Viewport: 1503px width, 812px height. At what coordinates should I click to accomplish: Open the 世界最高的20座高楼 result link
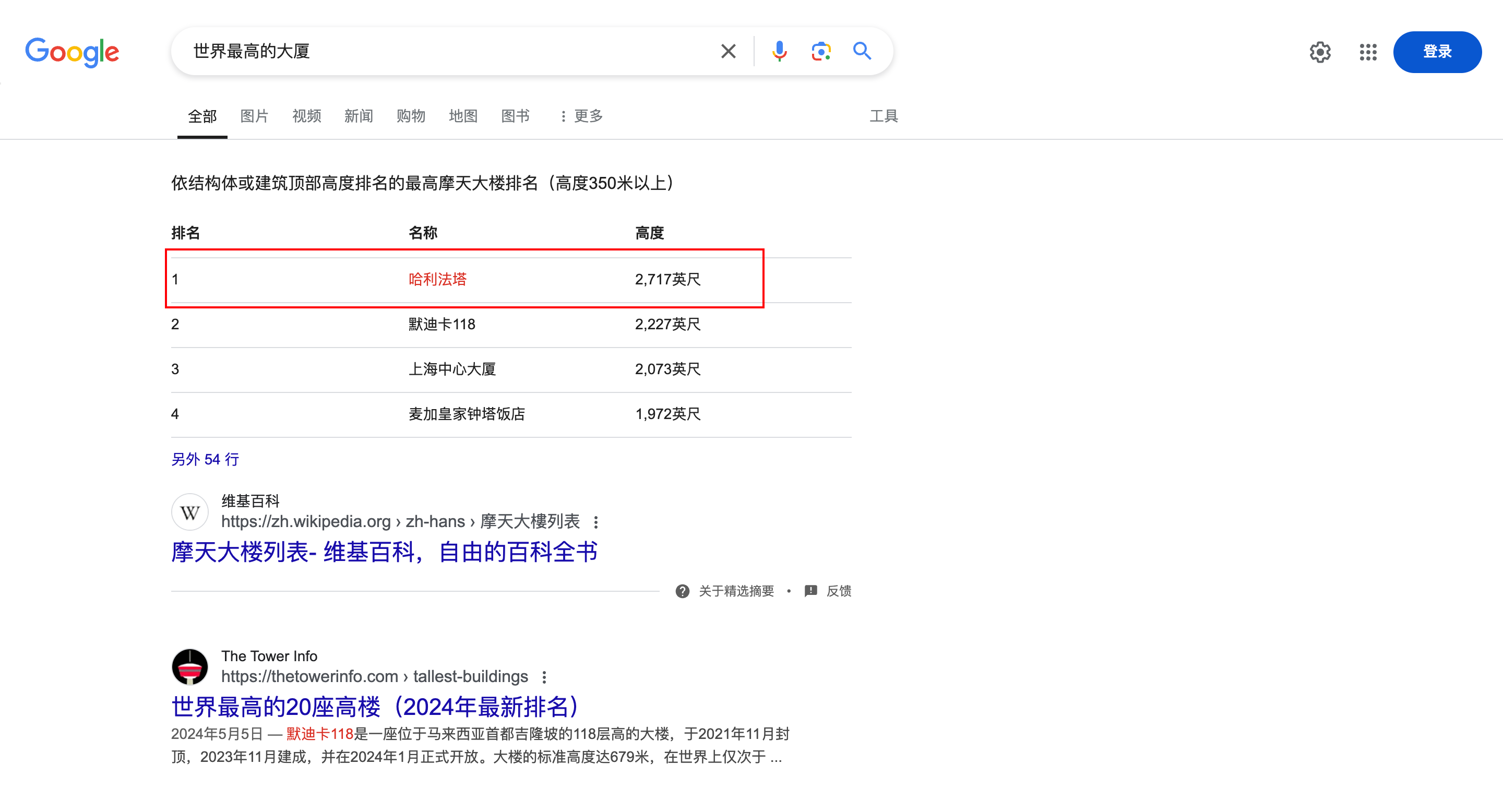pos(375,707)
